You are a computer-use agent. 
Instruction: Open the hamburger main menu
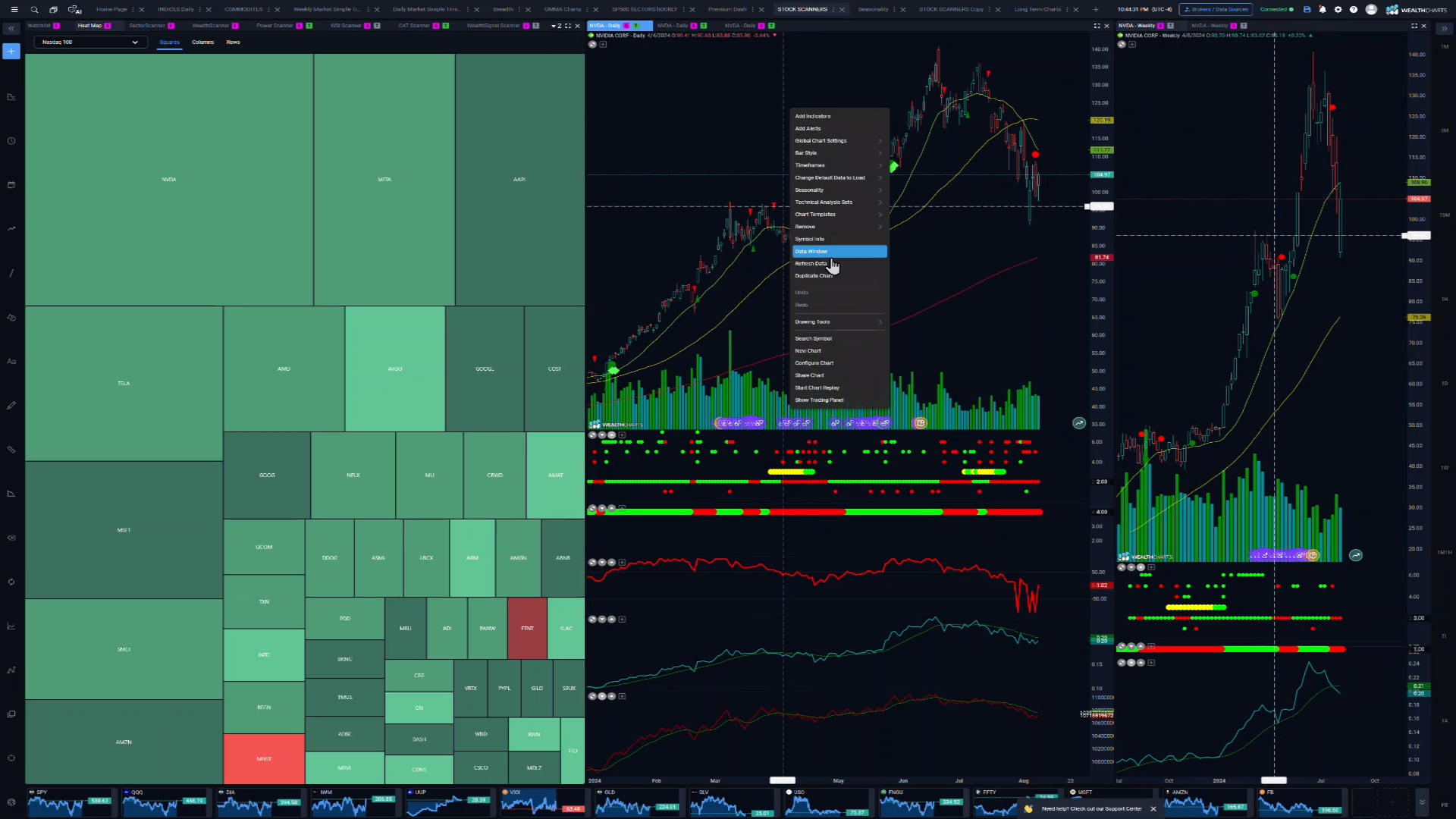14,9
